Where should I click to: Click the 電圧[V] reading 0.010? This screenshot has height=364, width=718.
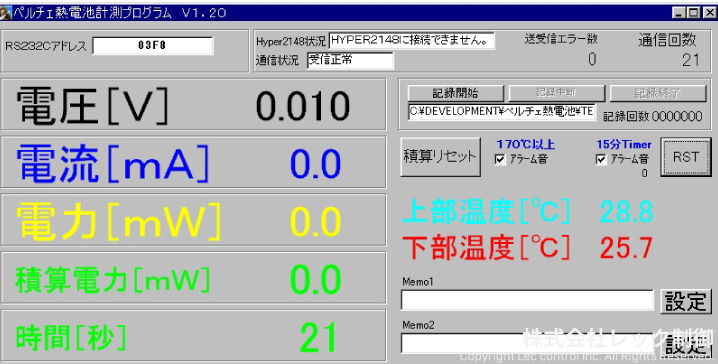(303, 106)
